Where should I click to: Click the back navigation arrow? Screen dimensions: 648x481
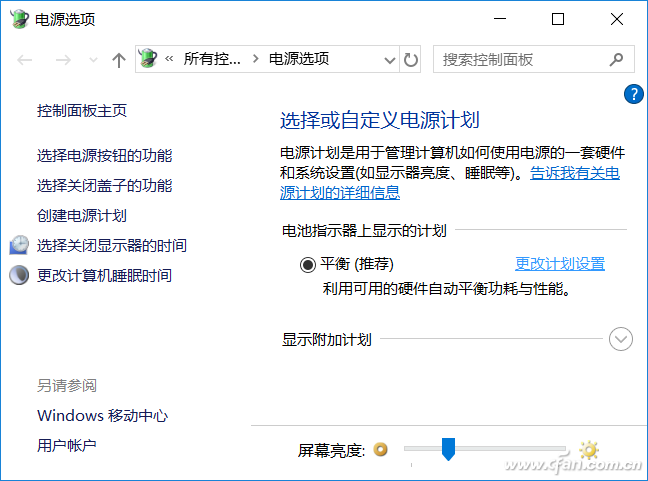coord(25,60)
